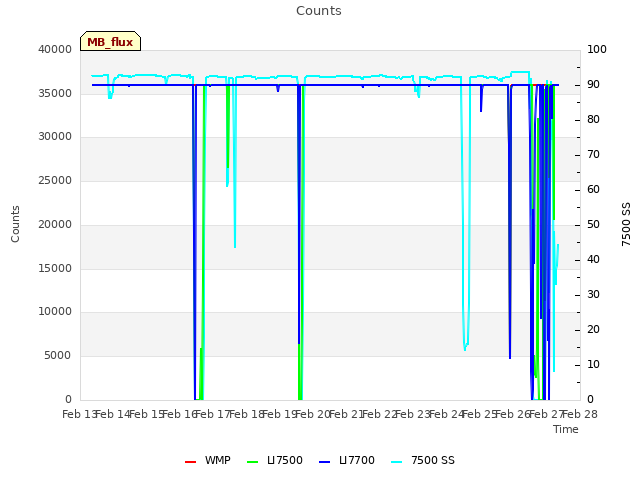Click the 10 right axis tick

click(x=593, y=364)
